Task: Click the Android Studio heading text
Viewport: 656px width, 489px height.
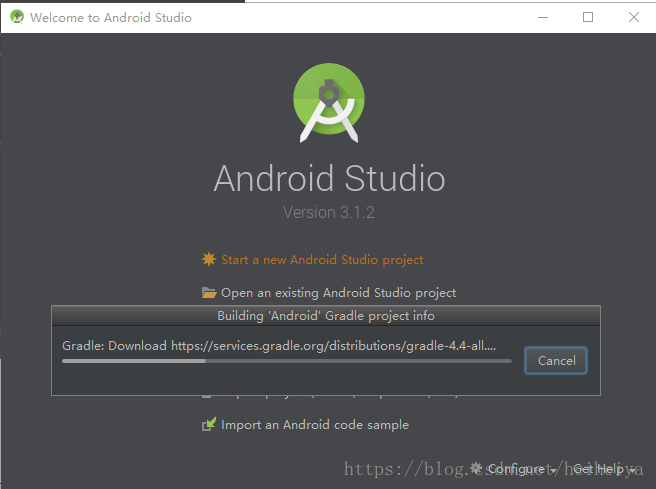Action: coord(329,179)
